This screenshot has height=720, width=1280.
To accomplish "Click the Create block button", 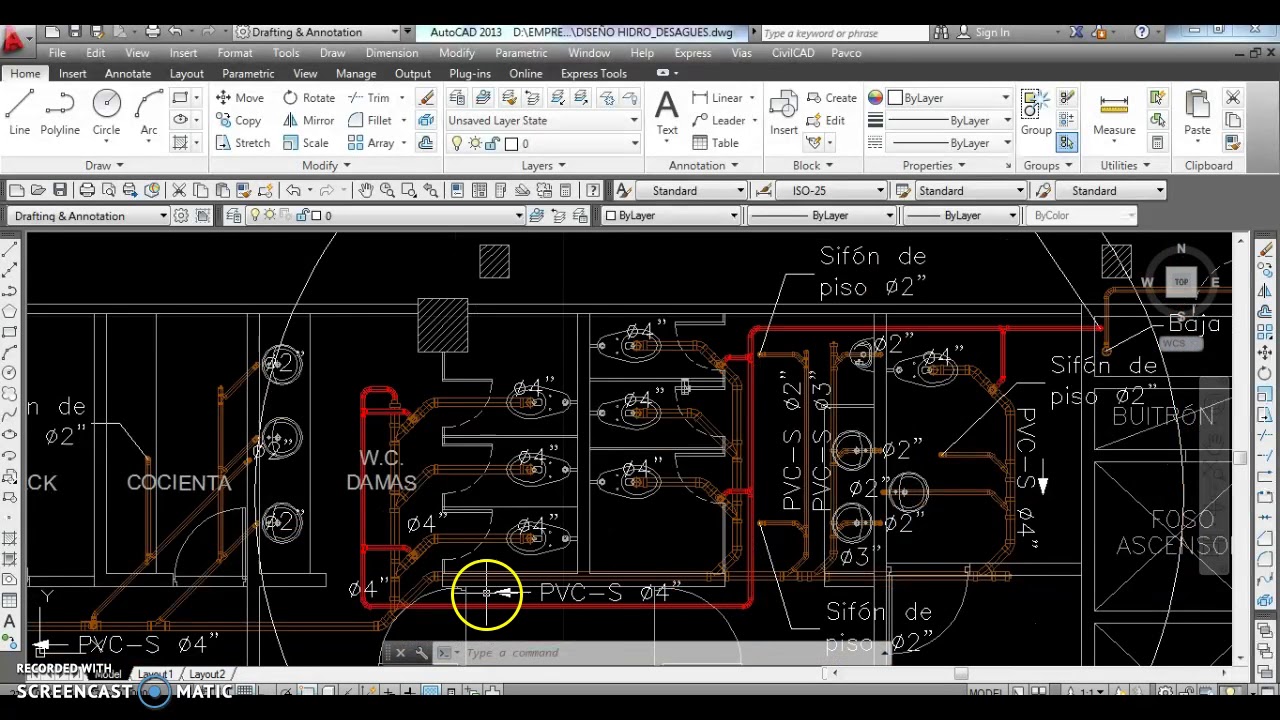I will tap(832, 98).
